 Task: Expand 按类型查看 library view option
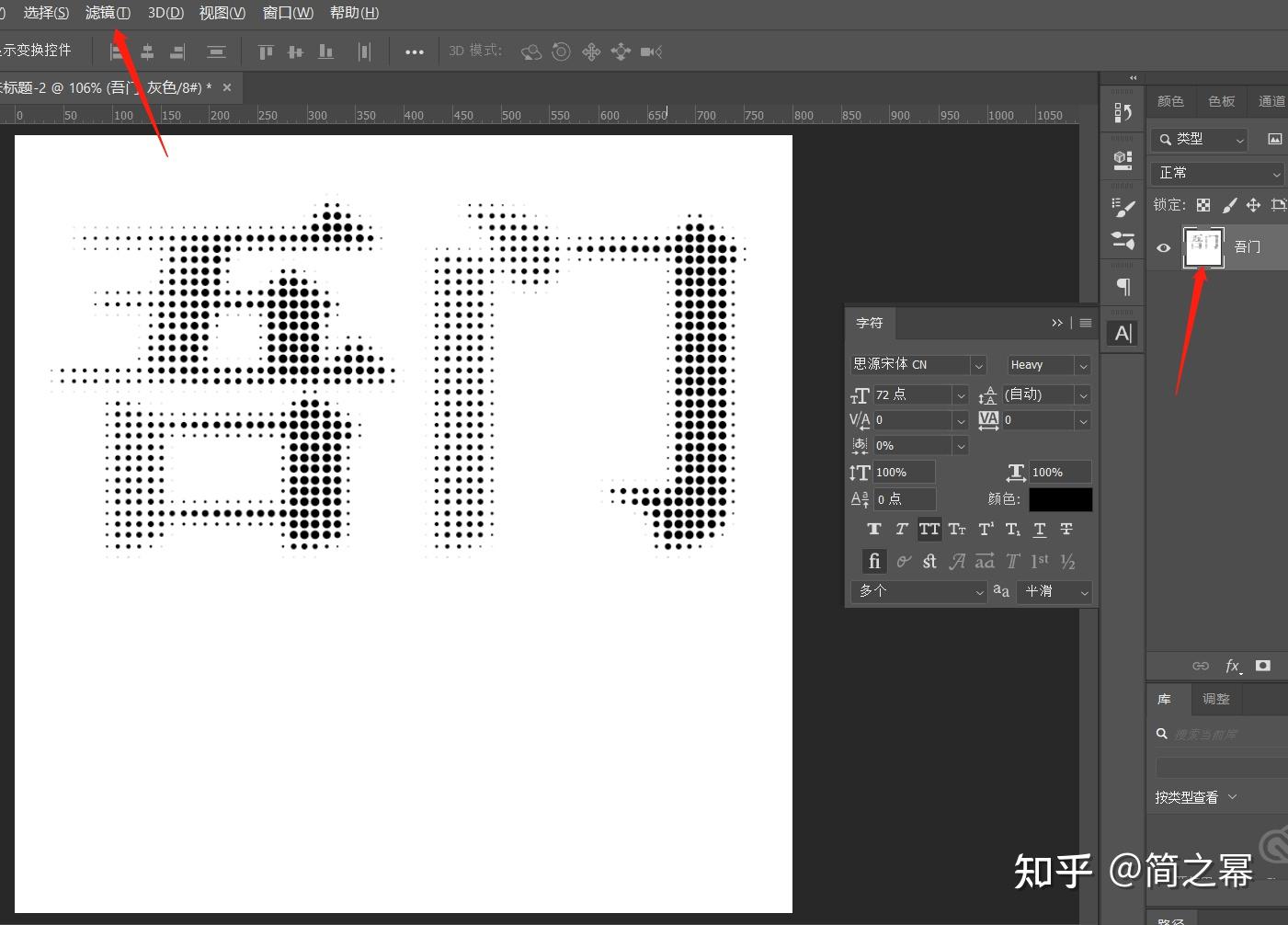[1196, 797]
